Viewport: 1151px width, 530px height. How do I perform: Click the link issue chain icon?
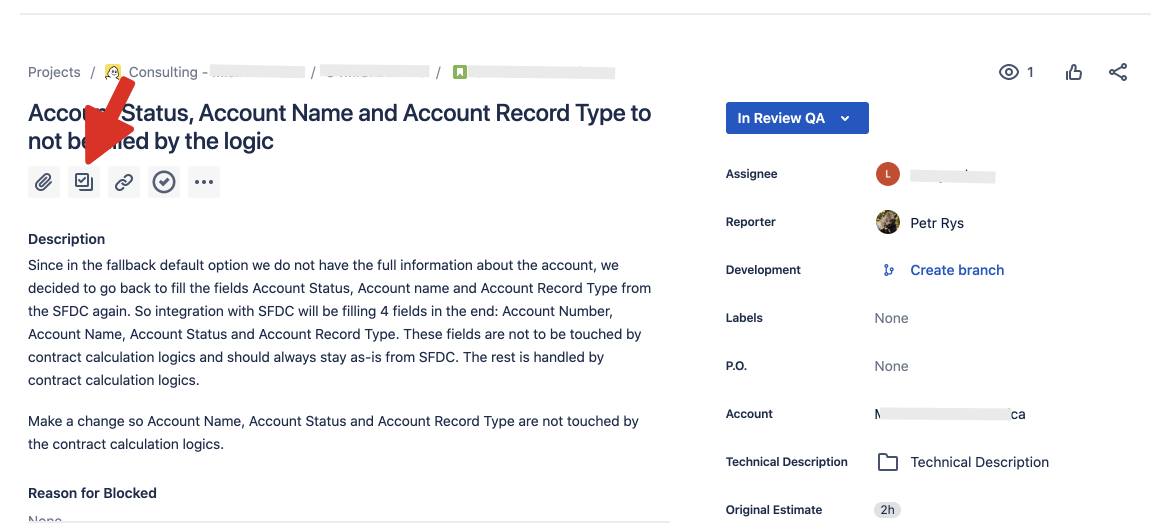tap(124, 182)
